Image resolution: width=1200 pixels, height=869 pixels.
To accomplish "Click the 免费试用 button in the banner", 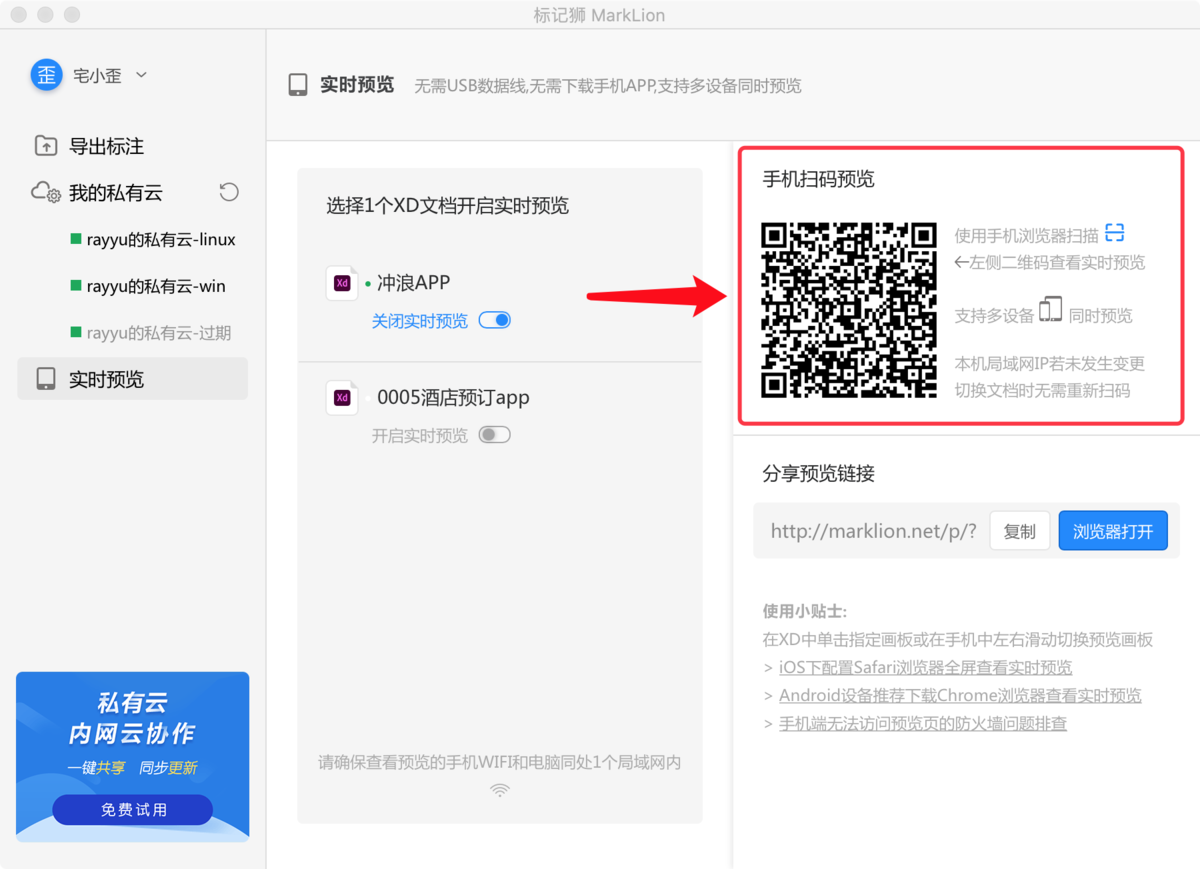I will coord(133,809).
